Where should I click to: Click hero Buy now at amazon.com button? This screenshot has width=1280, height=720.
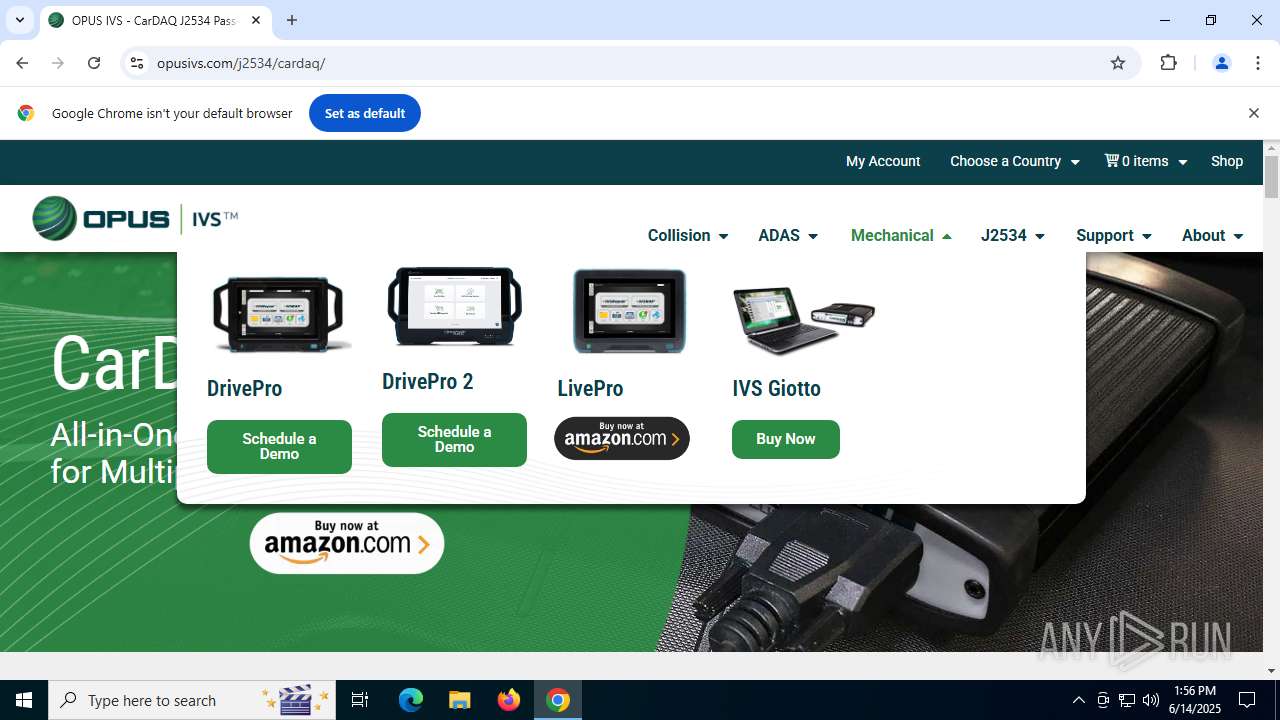(x=347, y=543)
